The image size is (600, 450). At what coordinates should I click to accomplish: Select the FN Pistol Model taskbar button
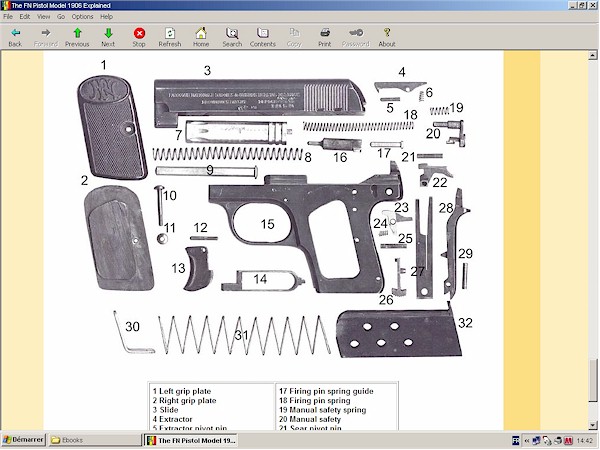[191, 440]
